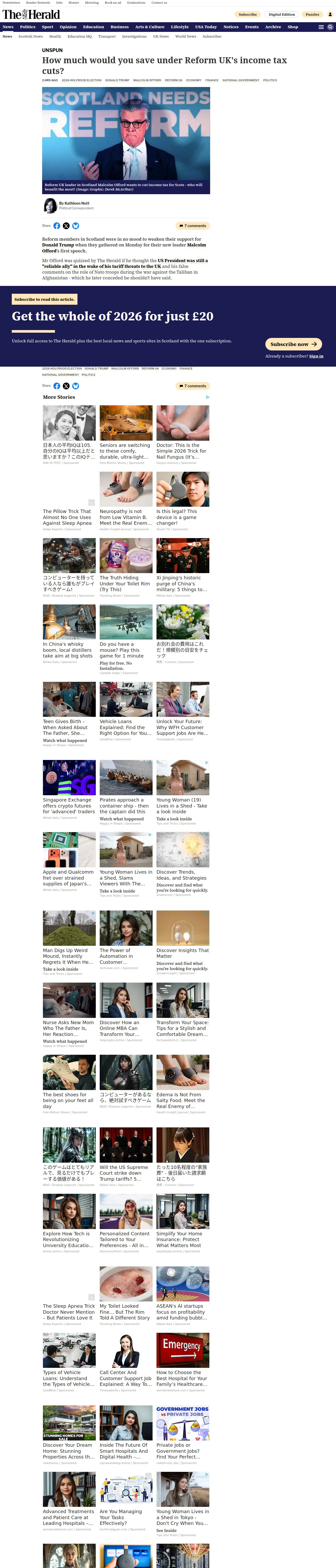Open 7 comments button below author byline
This screenshot has width=336, height=1568.
point(193,226)
